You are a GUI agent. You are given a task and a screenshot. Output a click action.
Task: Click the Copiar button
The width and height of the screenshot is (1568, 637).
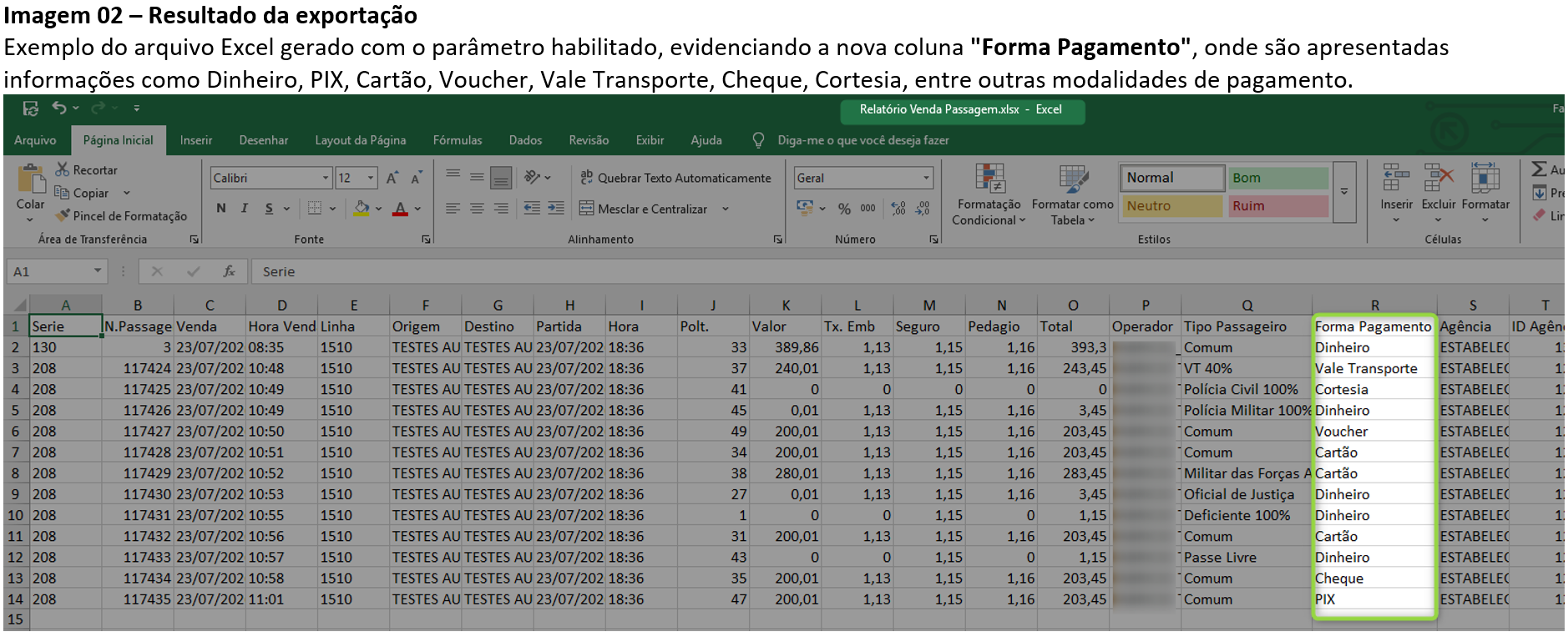pyautogui.click(x=82, y=193)
